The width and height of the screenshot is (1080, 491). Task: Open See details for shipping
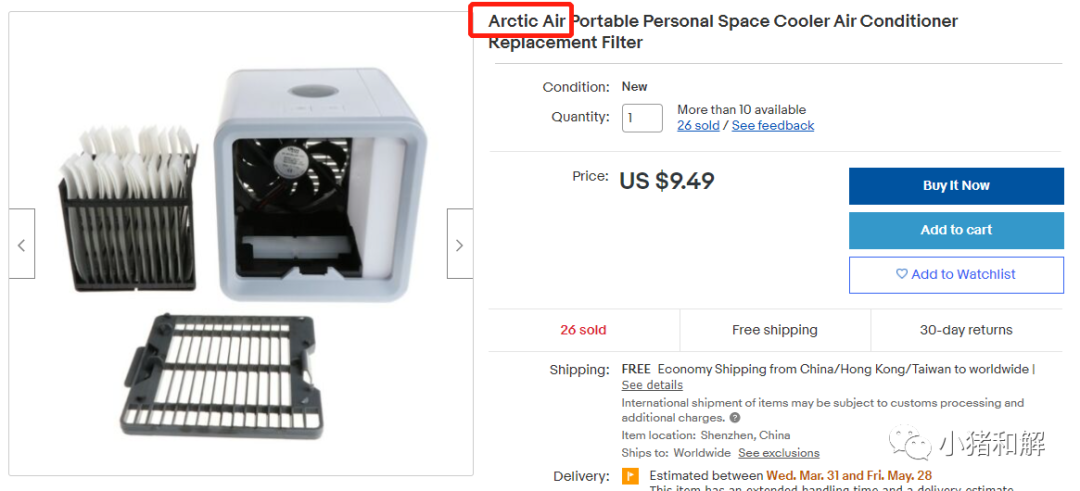[652, 385]
